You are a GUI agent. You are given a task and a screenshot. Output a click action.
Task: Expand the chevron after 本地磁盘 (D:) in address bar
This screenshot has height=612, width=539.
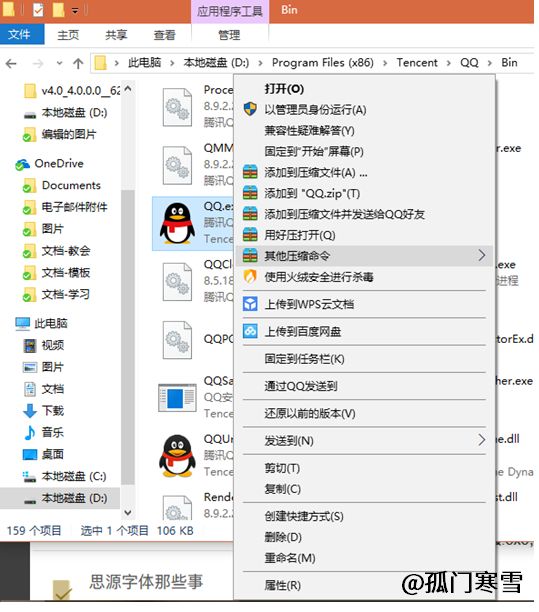260,63
